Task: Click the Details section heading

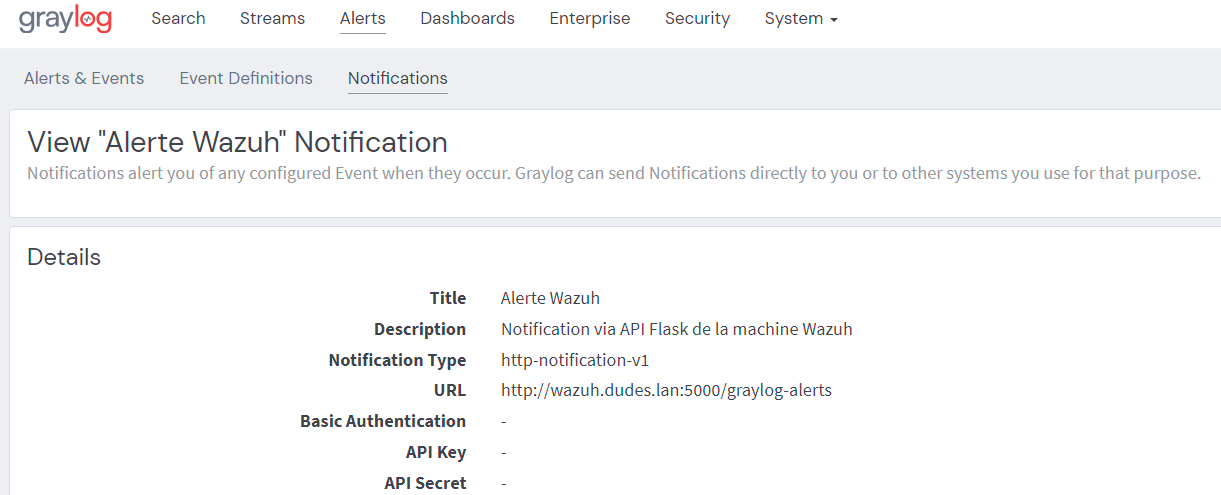Action: click(x=64, y=257)
